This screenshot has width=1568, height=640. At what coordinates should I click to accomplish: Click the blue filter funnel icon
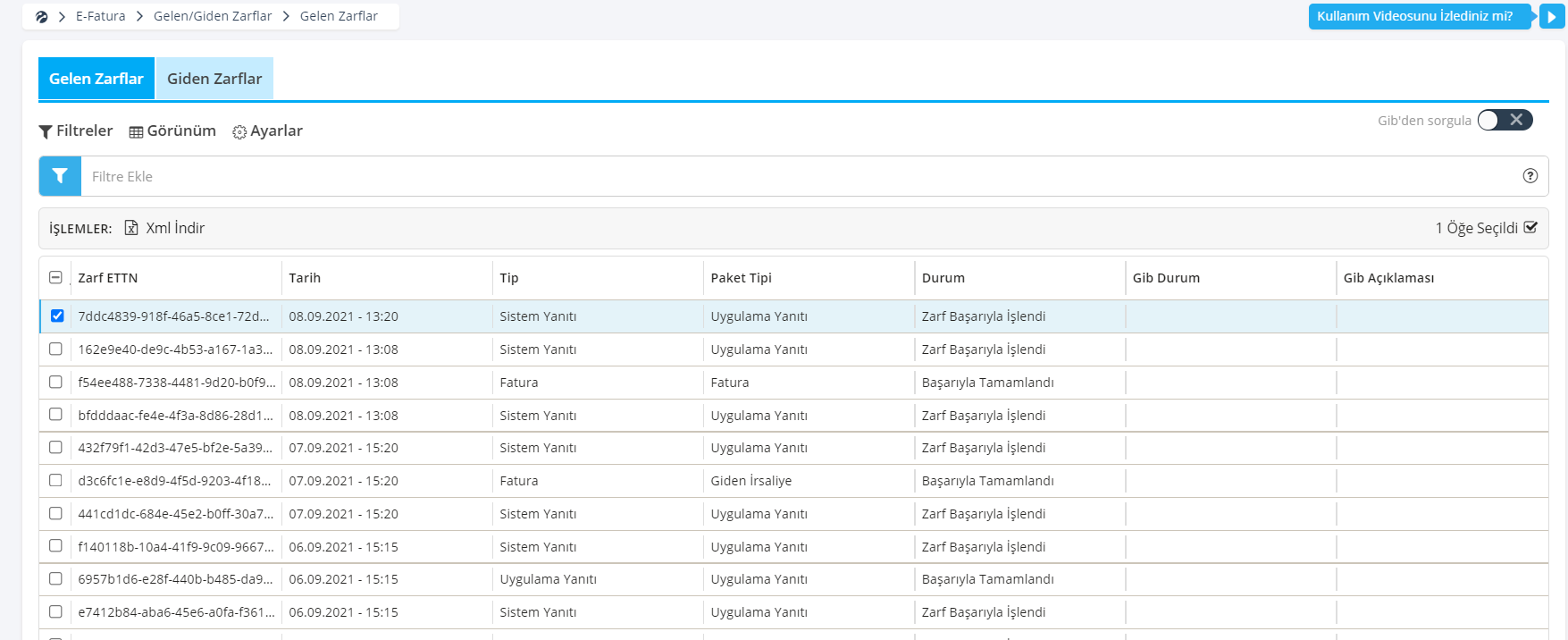pos(60,176)
